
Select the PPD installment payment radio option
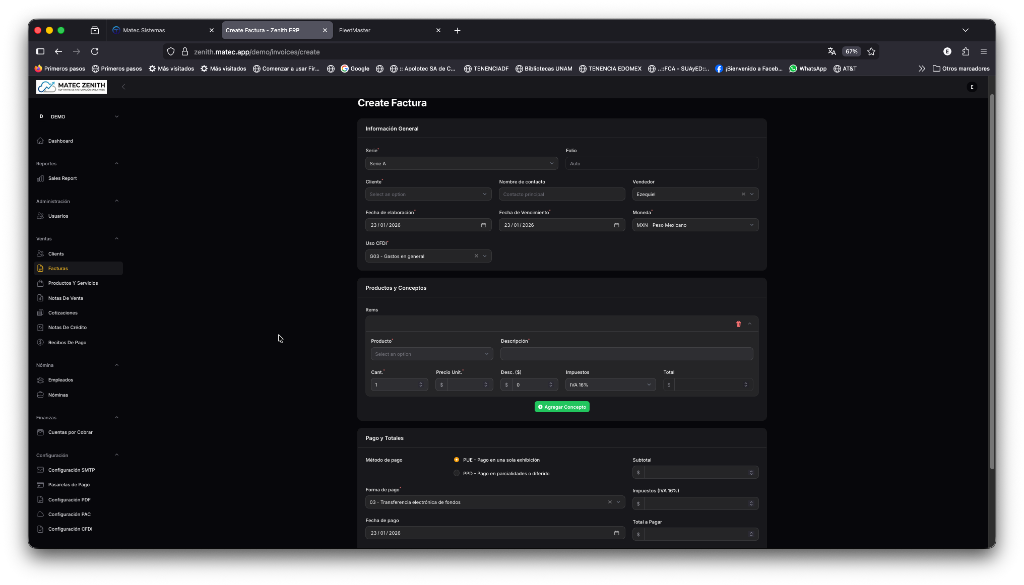(x=457, y=473)
